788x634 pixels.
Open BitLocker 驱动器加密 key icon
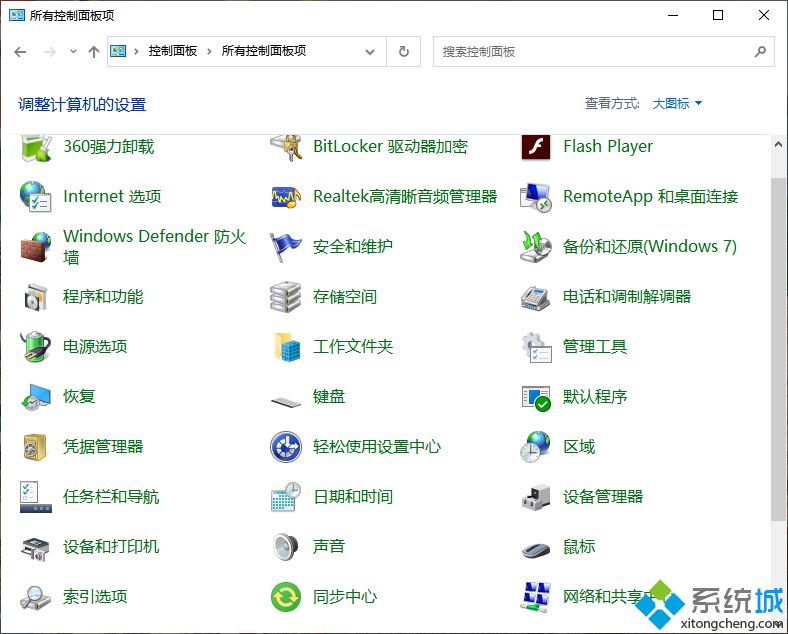click(286, 147)
